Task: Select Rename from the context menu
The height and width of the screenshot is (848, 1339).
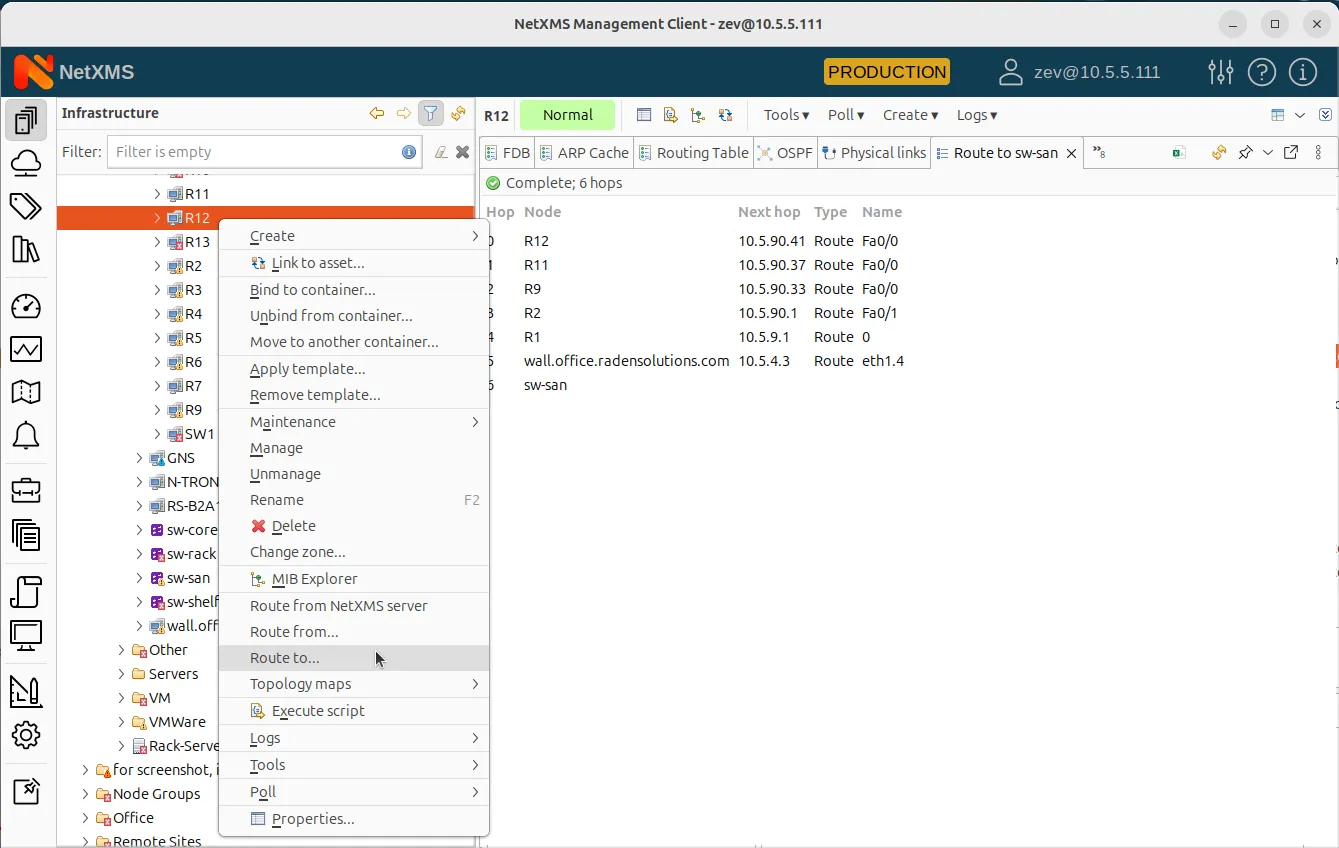Action: coord(275,500)
